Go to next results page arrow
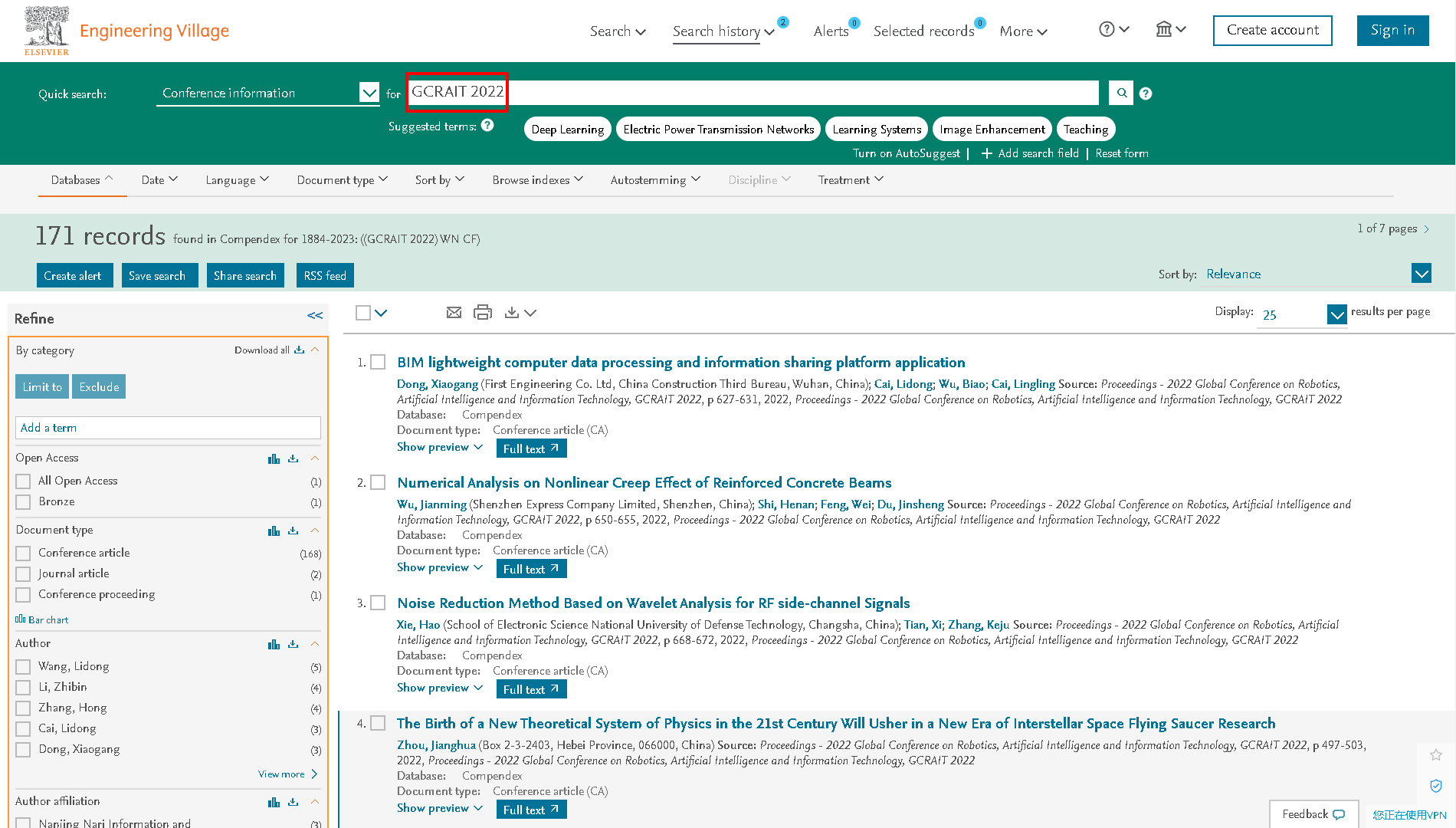The height and width of the screenshot is (828, 1456). (1426, 228)
